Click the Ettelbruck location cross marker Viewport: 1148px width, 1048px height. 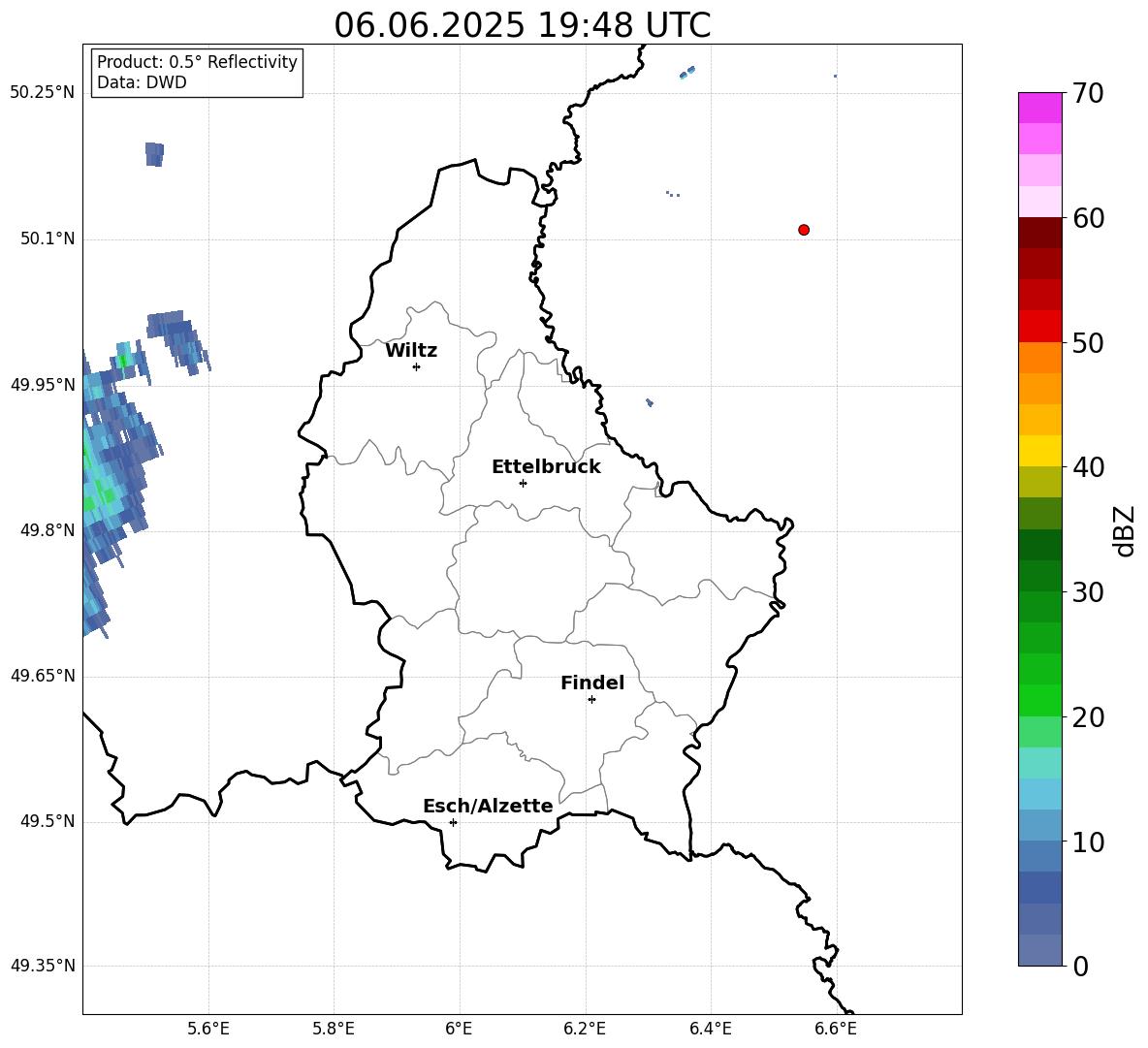point(523,483)
